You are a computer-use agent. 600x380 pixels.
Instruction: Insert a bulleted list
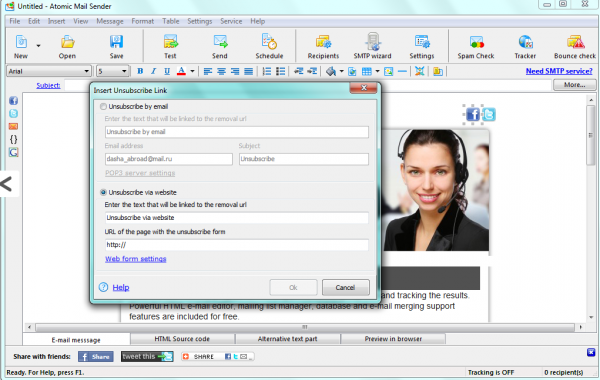280,71
